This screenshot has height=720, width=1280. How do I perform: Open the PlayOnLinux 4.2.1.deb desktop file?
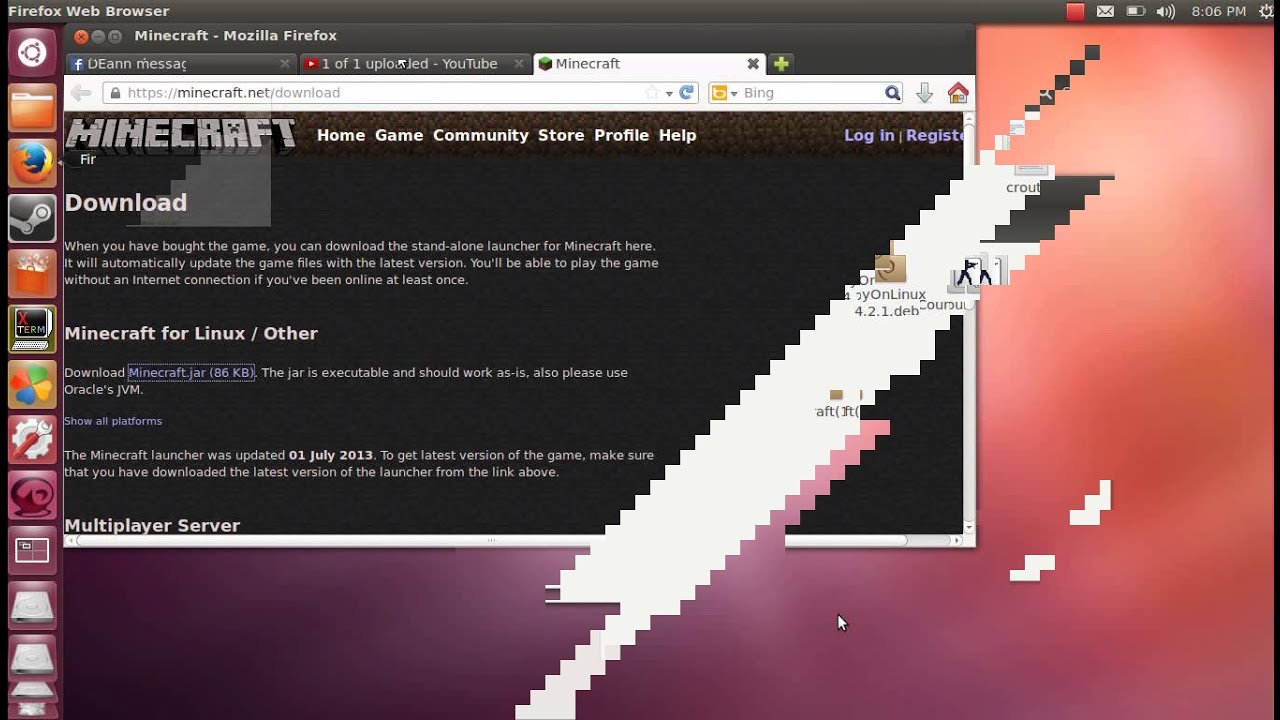tap(889, 285)
